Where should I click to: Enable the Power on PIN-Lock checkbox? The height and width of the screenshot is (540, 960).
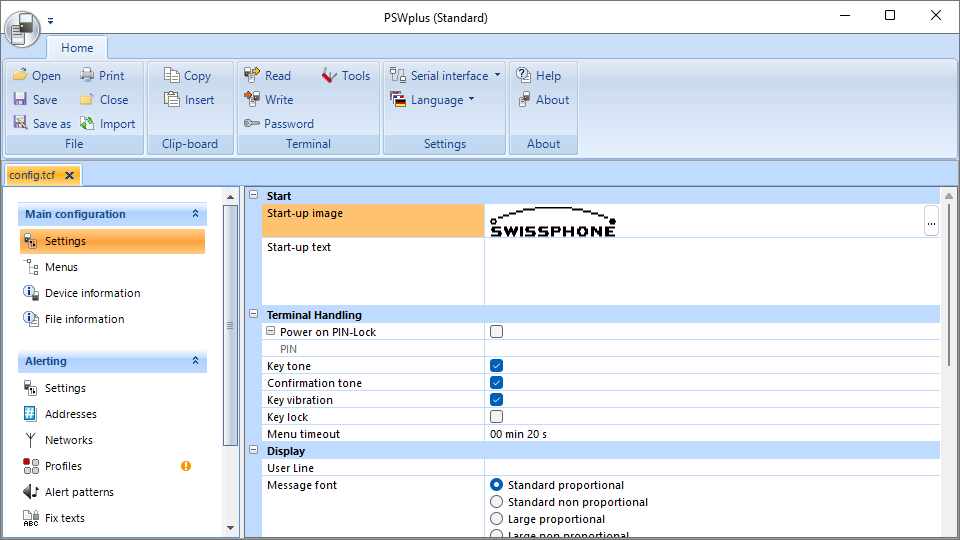496,332
